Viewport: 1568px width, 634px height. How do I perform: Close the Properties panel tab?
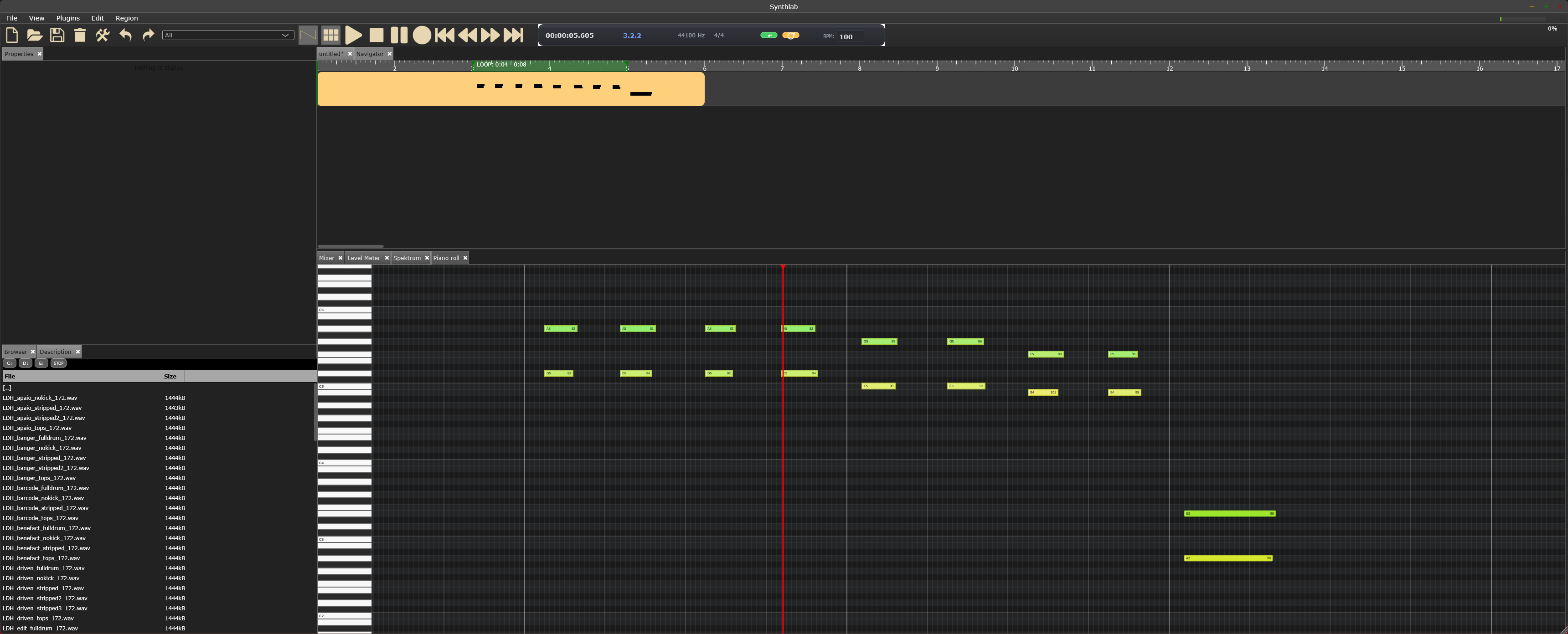(40, 54)
